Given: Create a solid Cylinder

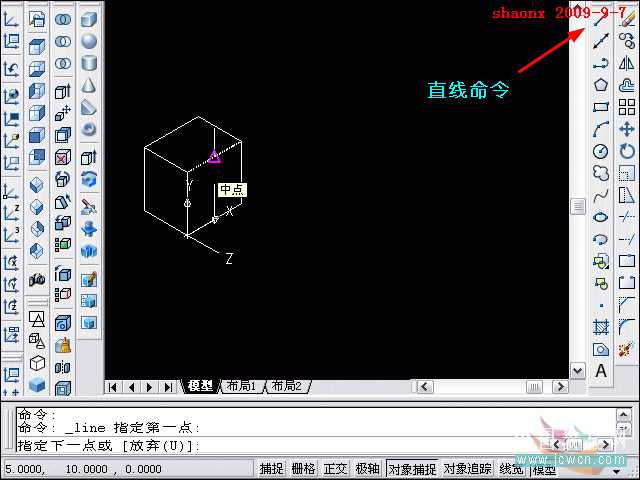Looking at the screenshot, I should click(x=89, y=63).
